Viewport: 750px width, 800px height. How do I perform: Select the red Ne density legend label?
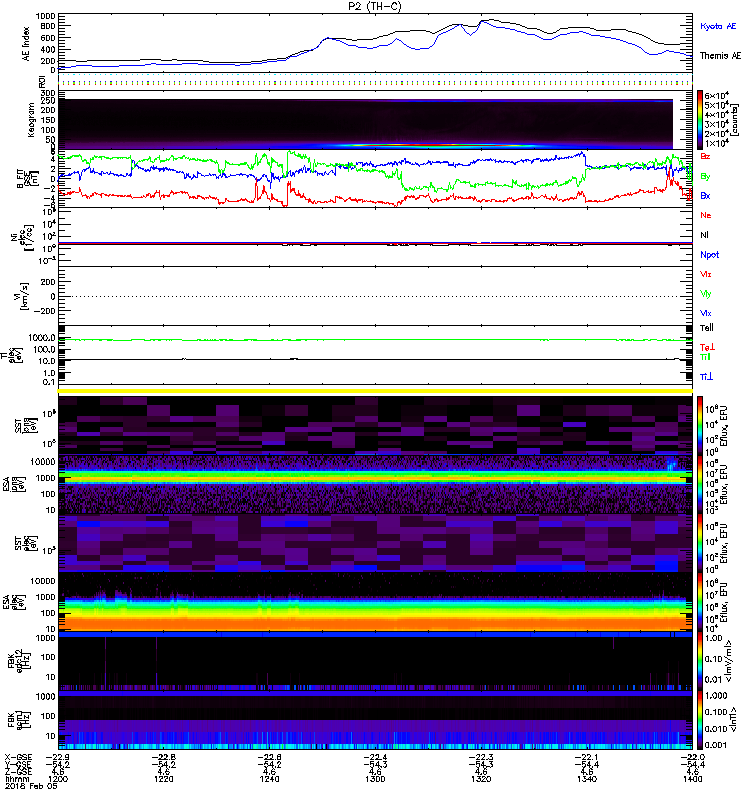705,215
